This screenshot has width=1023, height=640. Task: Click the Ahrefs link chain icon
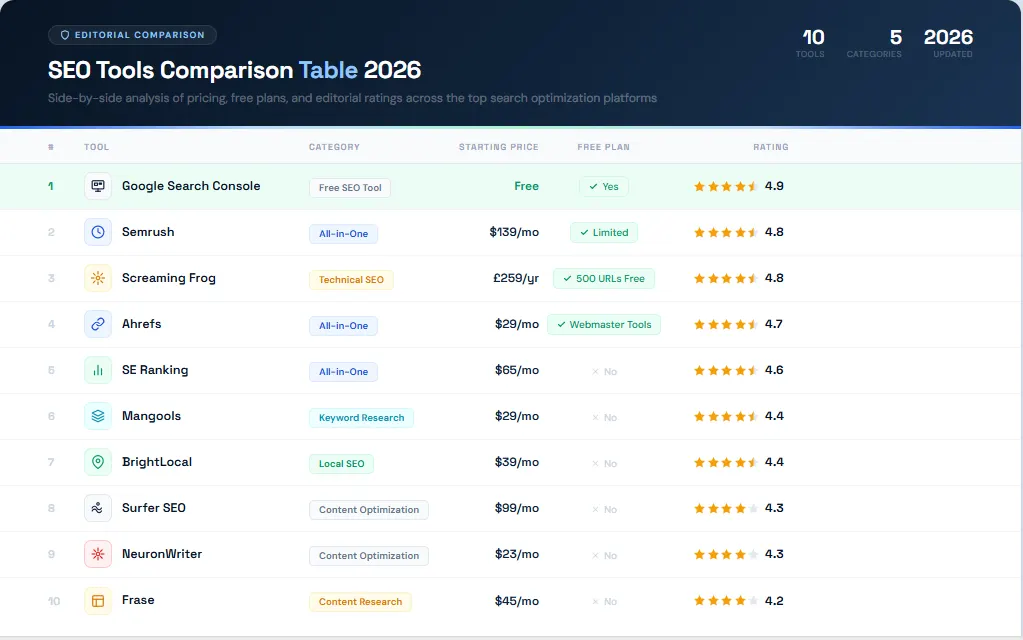pos(98,324)
